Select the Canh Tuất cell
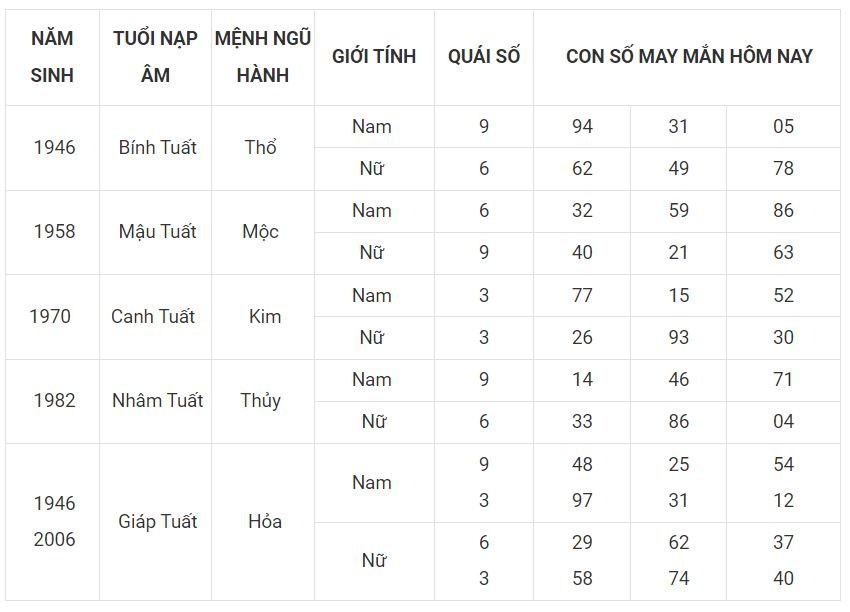Viewport: 850px width, 612px height. click(x=153, y=317)
